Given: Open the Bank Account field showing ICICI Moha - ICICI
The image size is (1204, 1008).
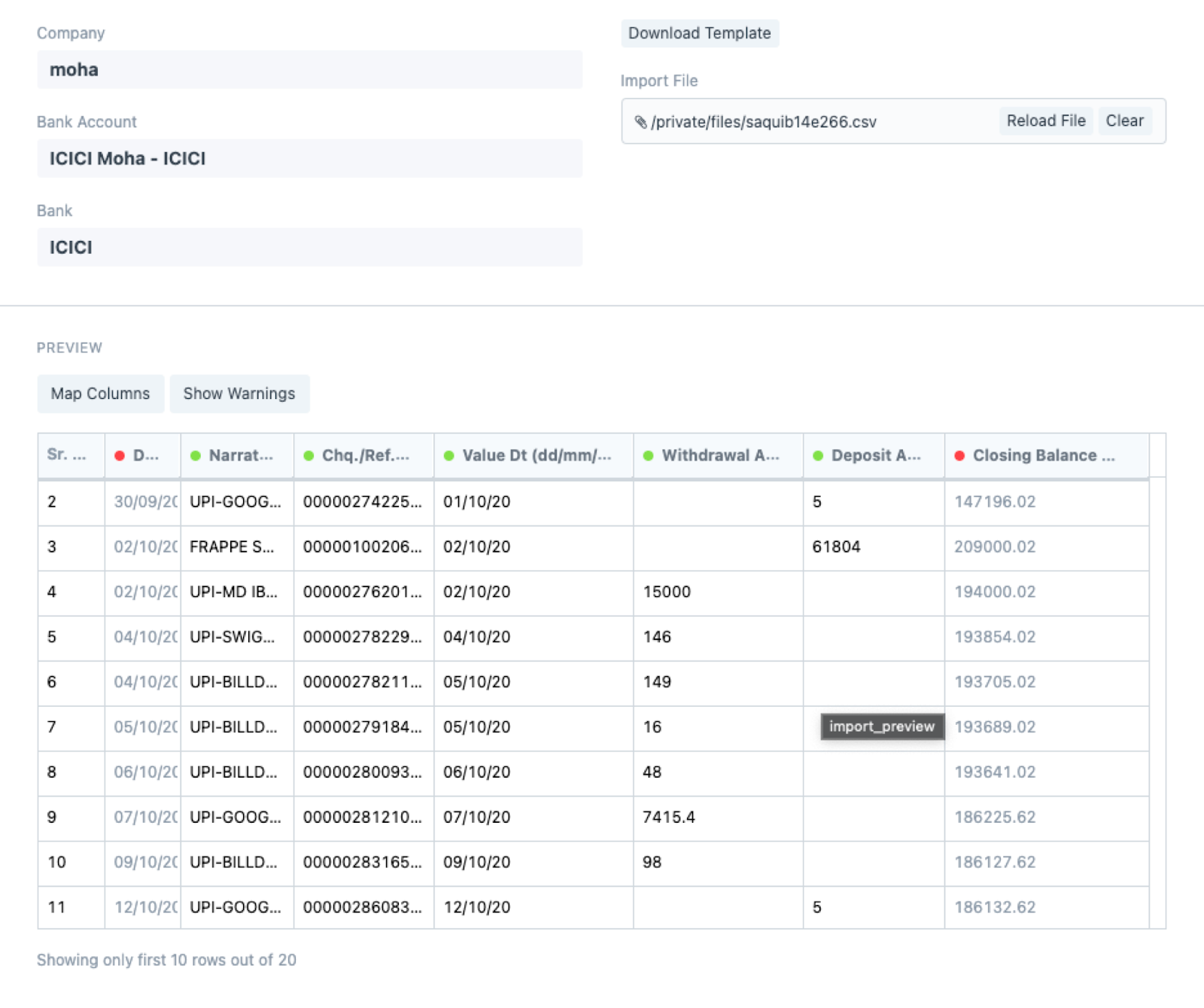Looking at the screenshot, I should tap(309, 159).
